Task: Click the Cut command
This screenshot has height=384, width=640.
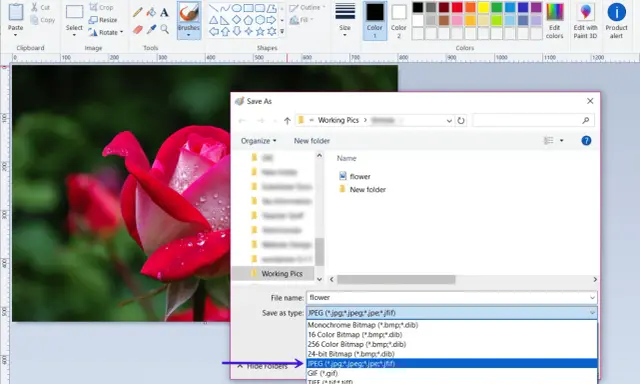Action: pos(40,7)
